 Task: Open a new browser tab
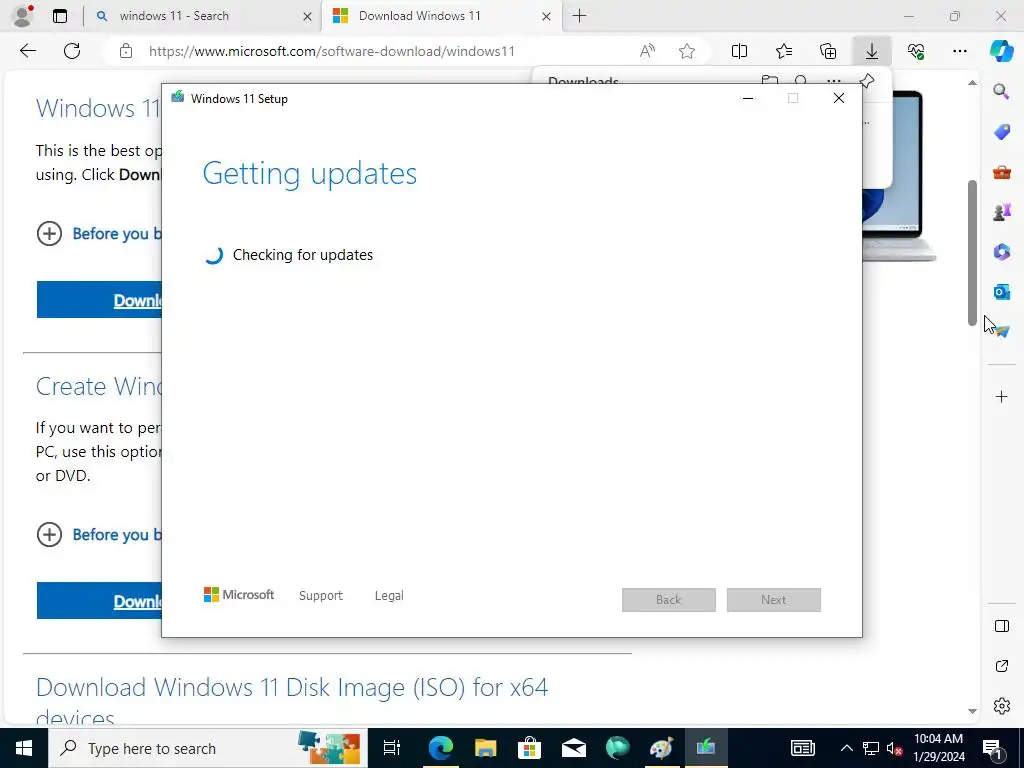coord(579,16)
